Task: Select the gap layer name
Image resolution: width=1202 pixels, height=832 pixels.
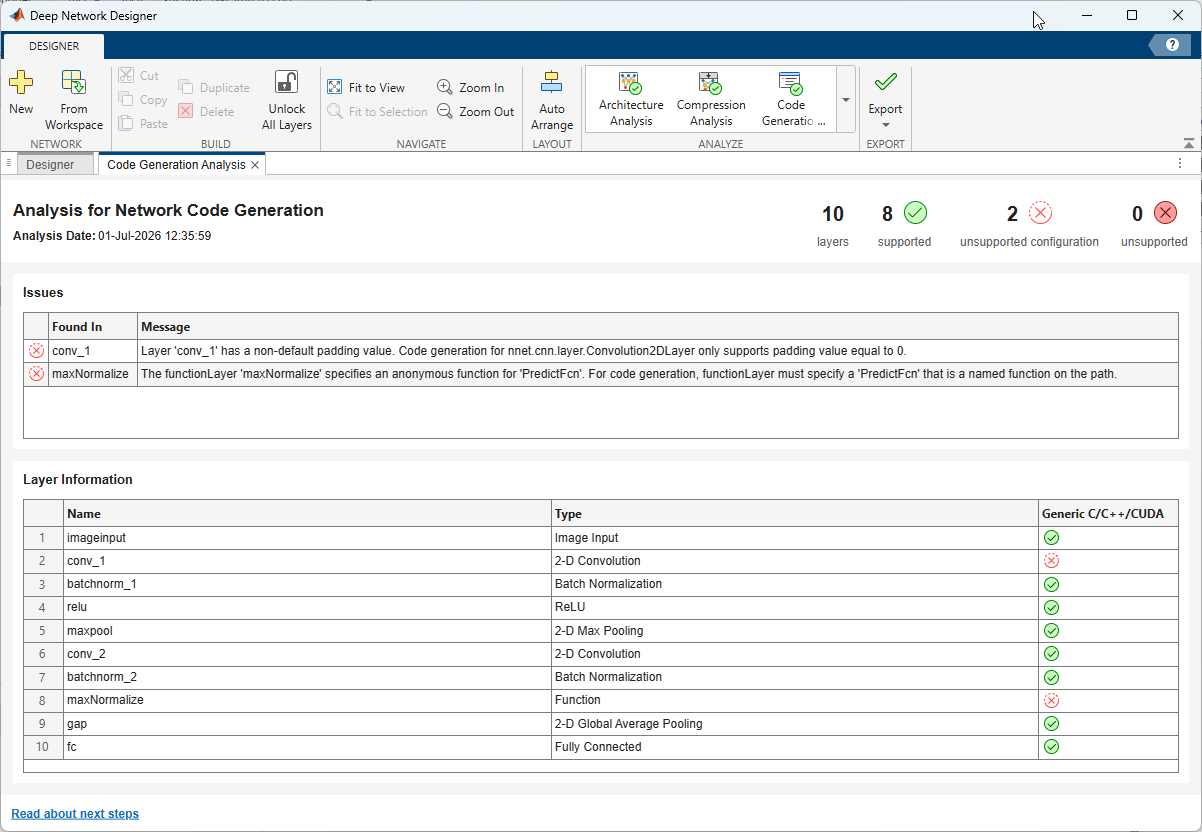Action: click(77, 724)
